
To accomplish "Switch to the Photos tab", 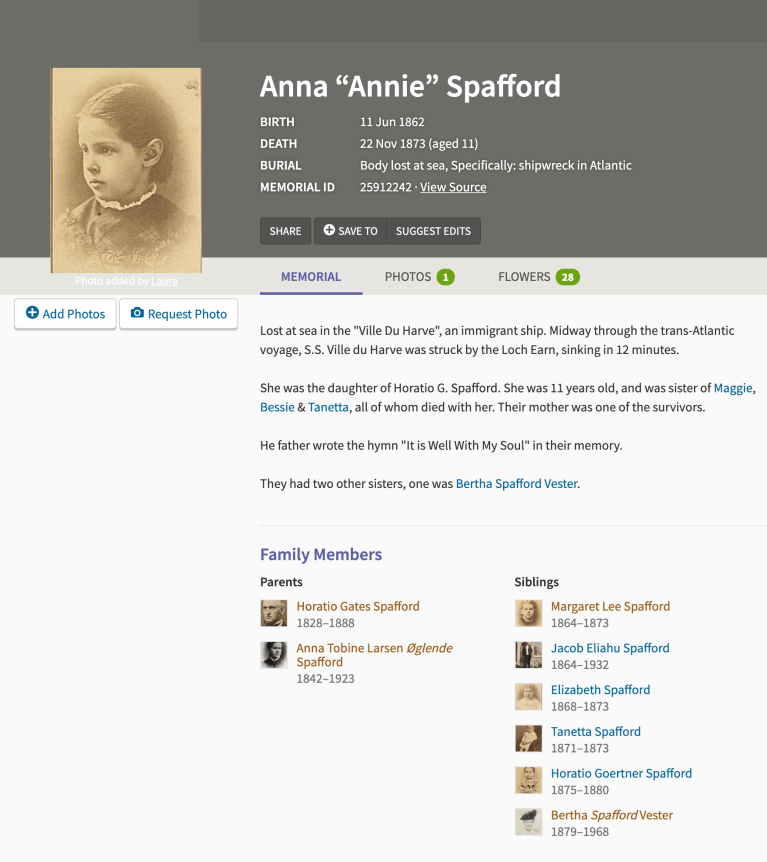I will 419,277.
